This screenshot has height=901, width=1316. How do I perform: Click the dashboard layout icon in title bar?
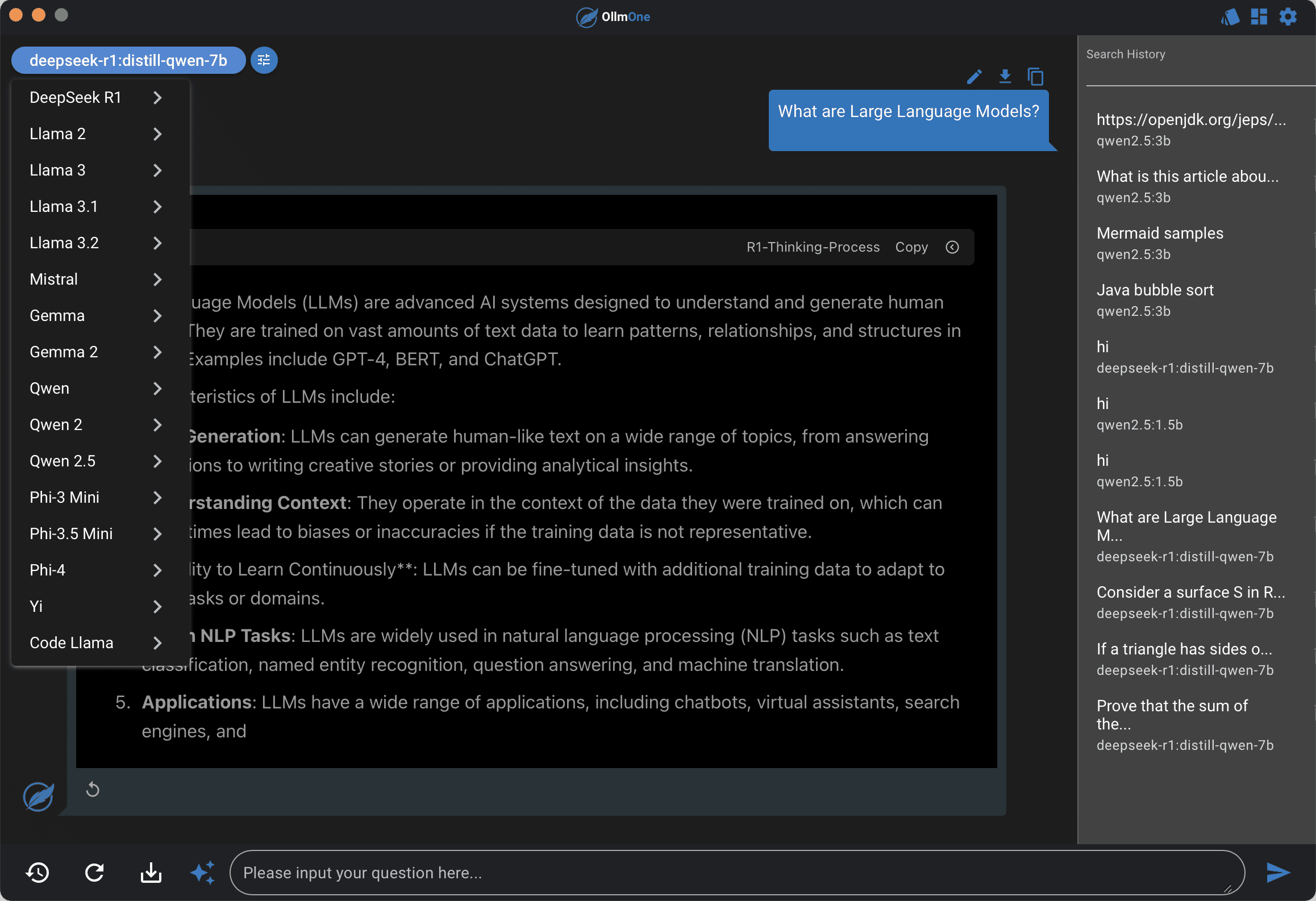tap(1259, 16)
